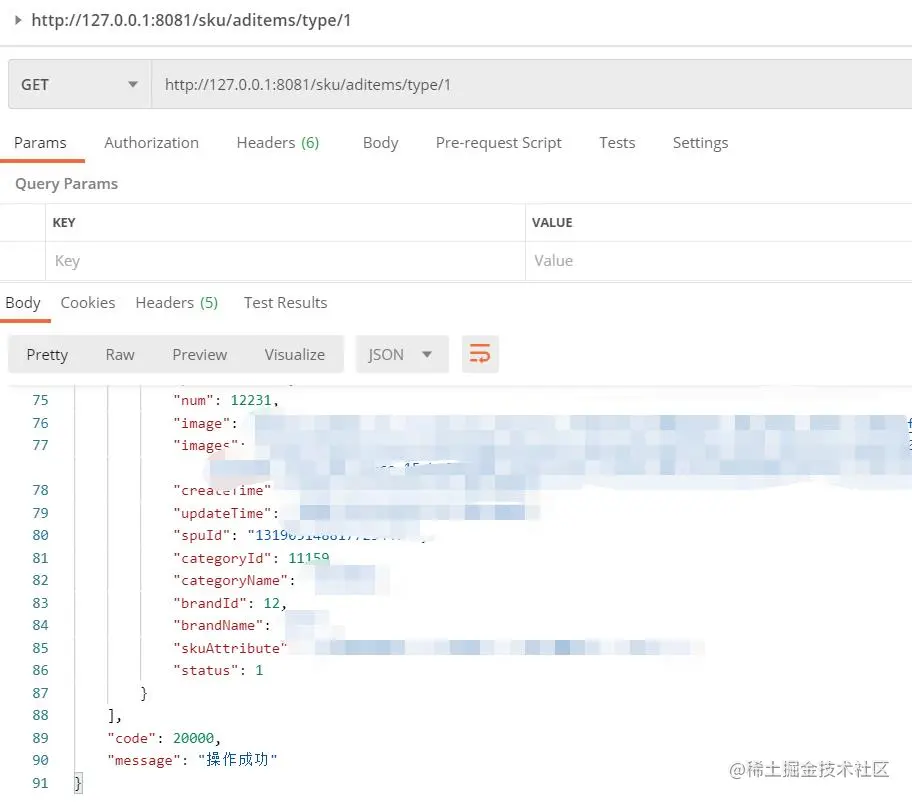
Task: Click line number 91
Action: pos(40,783)
